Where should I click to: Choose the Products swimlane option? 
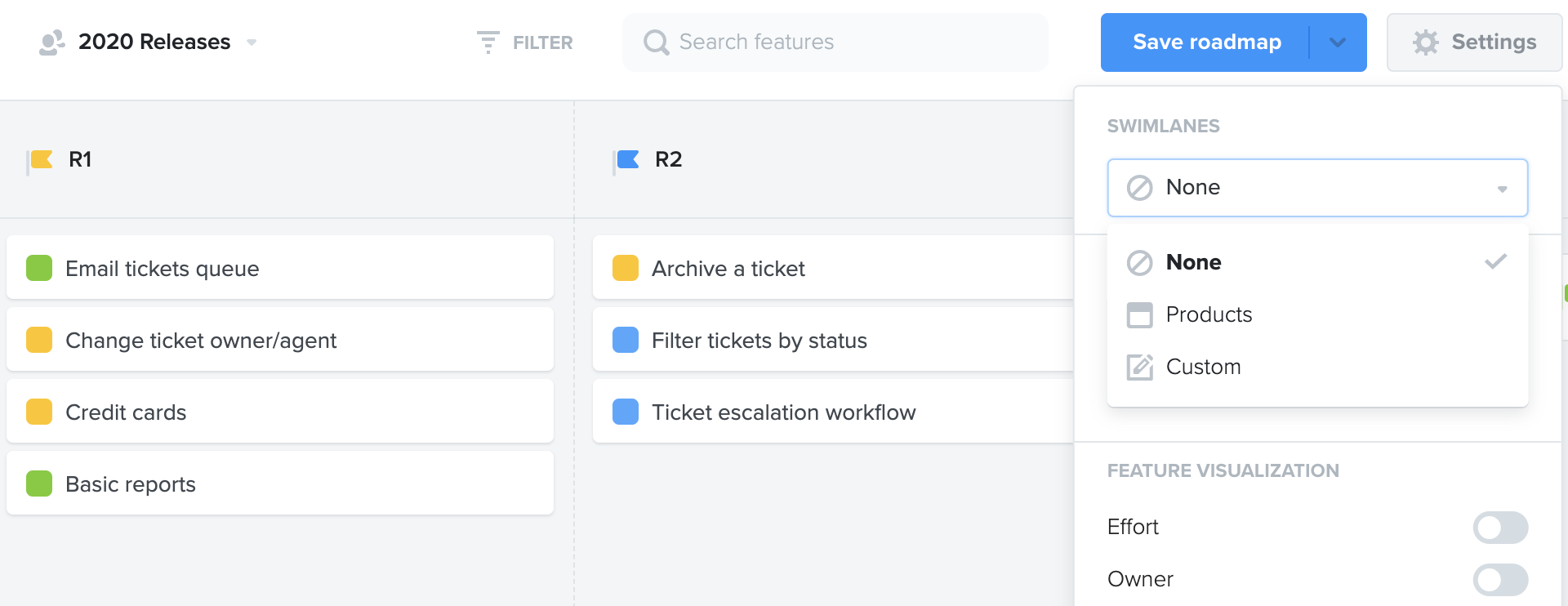(1317, 314)
